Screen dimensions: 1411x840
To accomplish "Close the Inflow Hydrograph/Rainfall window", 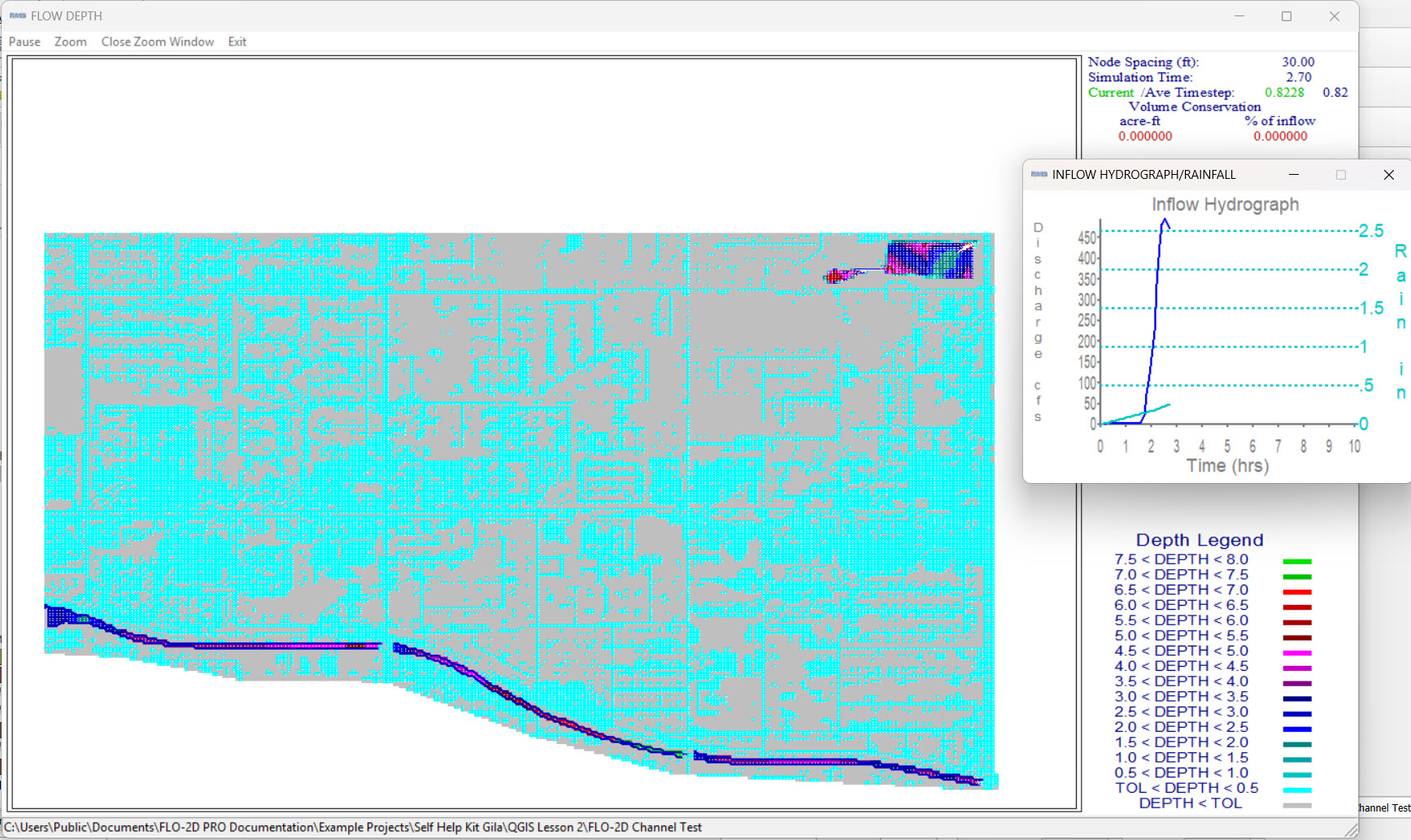I will click(1389, 175).
